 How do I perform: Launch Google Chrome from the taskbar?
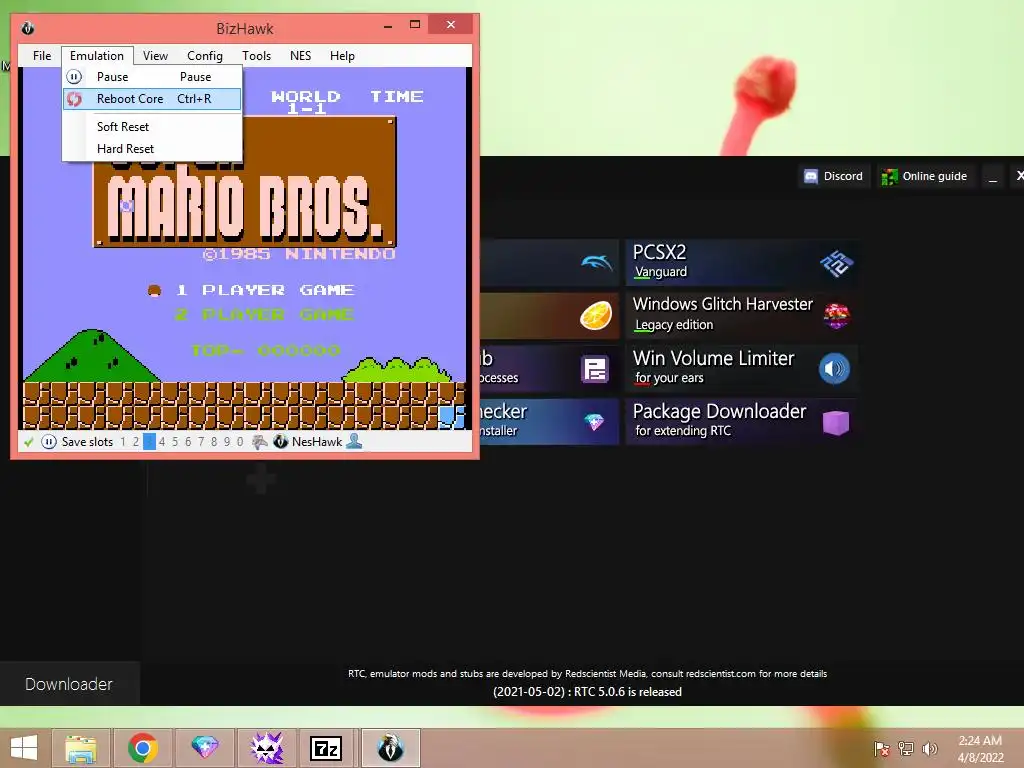[x=143, y=748]
